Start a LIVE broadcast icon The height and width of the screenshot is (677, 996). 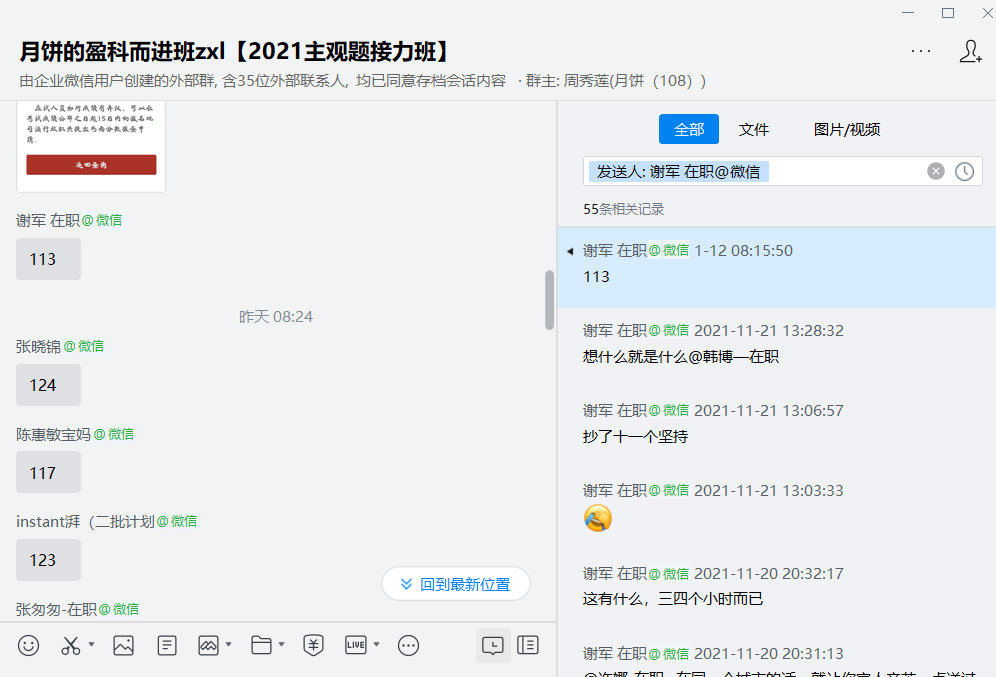click(x=356, y=645)
